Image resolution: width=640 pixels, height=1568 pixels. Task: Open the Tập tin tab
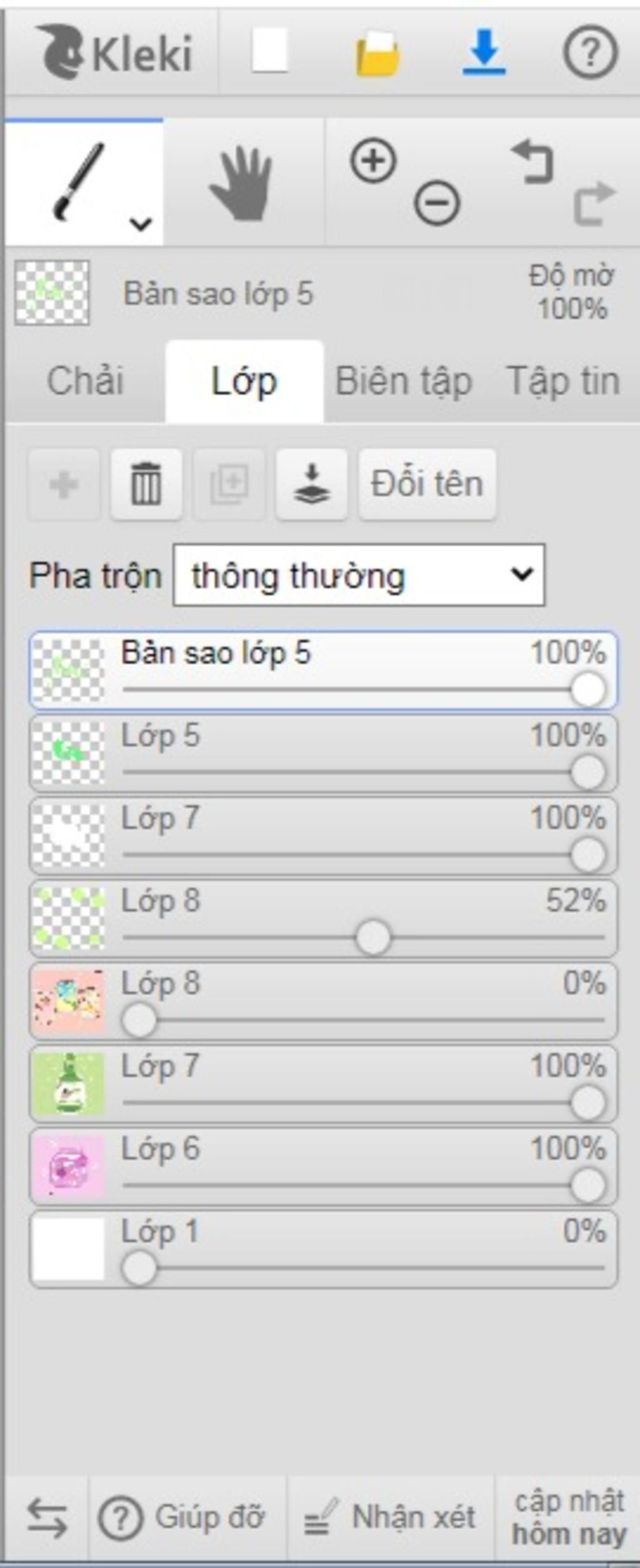coord(564,381)
